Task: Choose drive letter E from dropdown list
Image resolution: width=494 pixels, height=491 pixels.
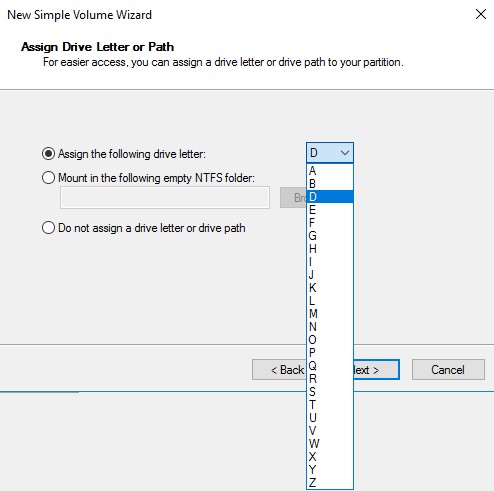Action: click(x=330, y=210)
